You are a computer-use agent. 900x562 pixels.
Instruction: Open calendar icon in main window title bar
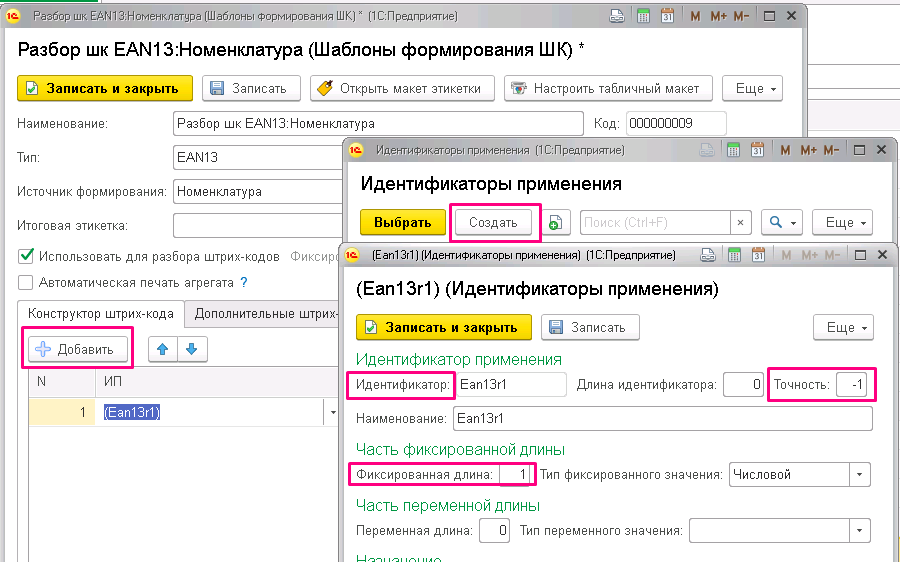coord(667,16)
